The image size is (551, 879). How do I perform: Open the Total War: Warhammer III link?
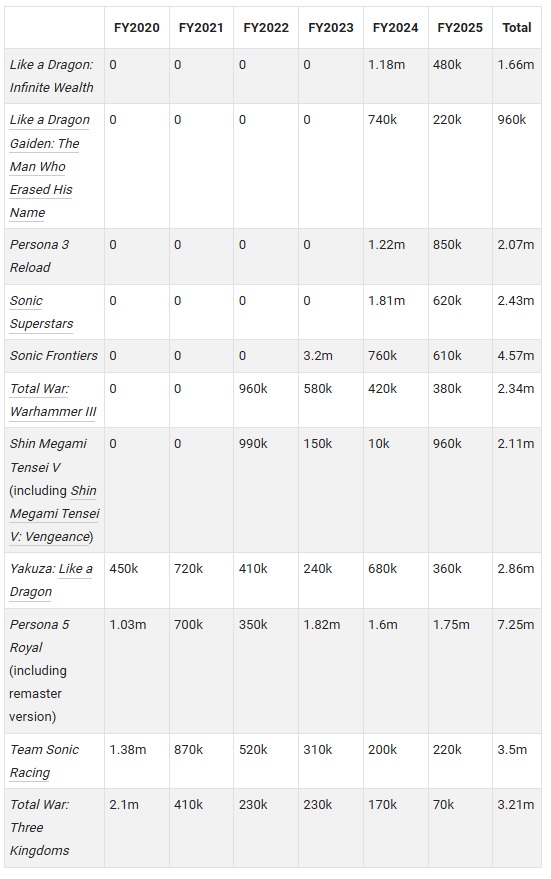(x=53, y=400)
